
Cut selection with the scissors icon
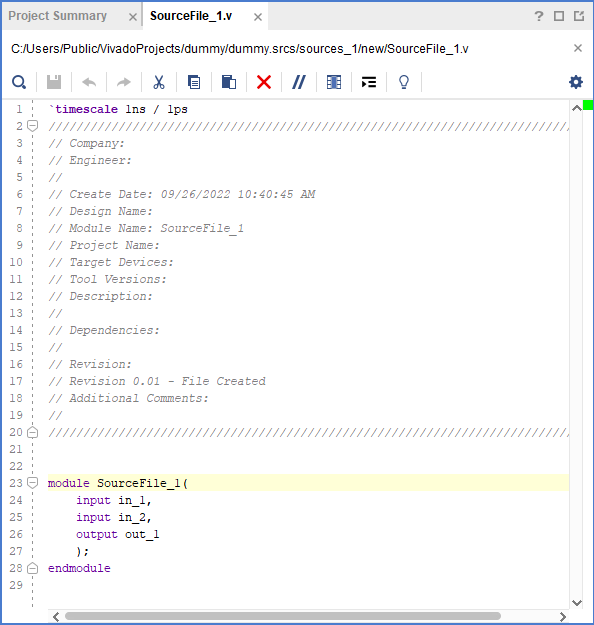coord(159,83)
